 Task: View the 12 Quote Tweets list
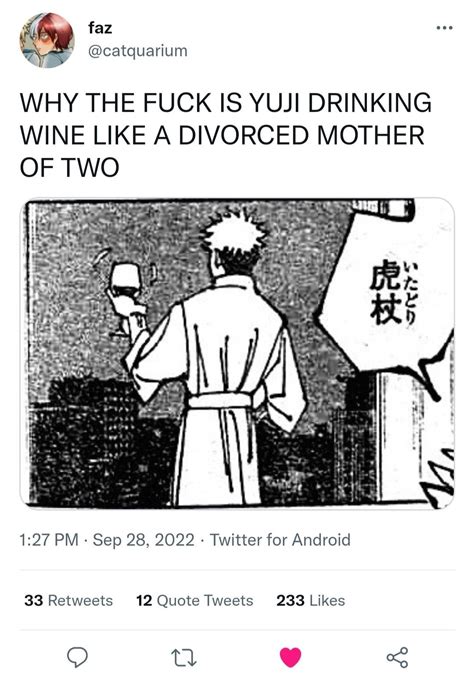click(195, 600)
